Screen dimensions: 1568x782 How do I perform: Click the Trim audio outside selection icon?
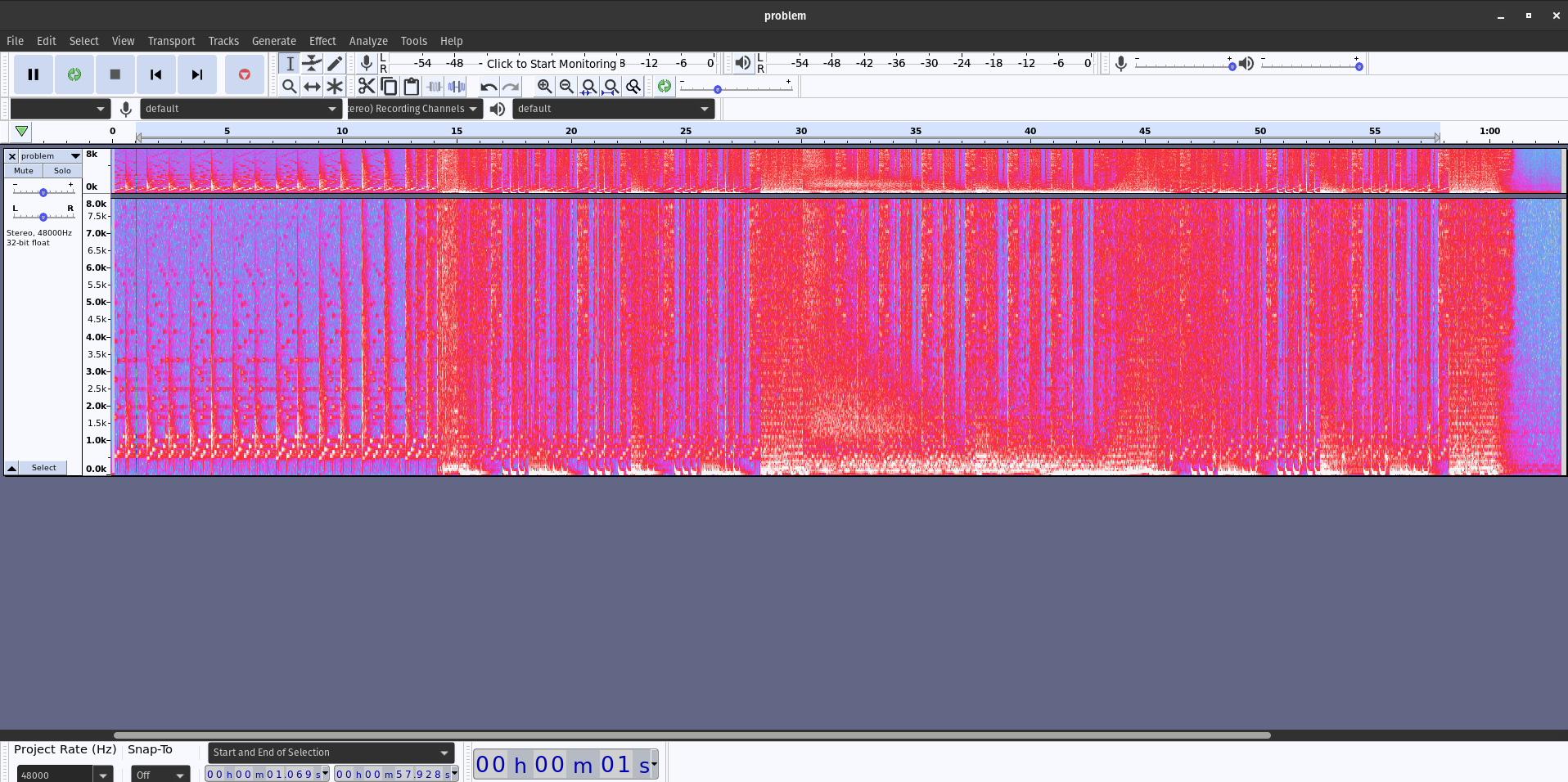(435, 86)
